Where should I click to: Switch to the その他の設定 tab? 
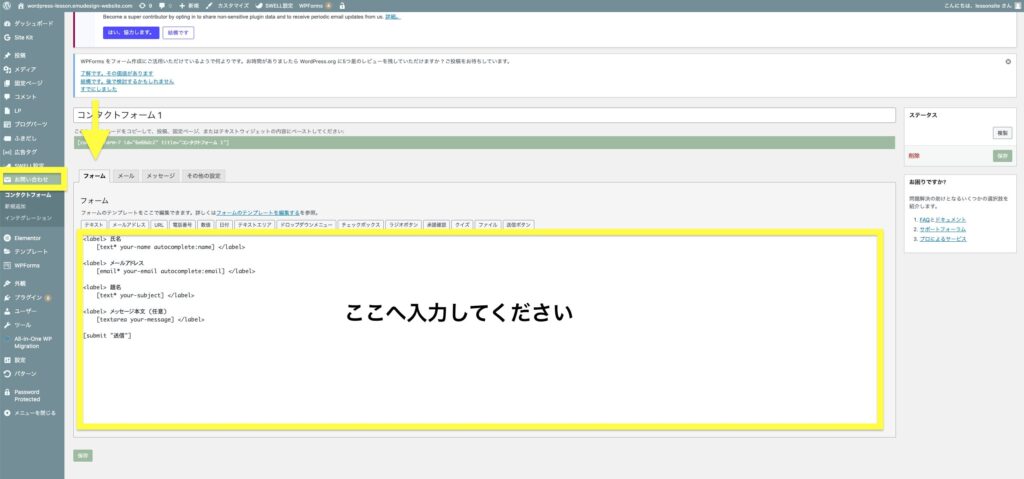203,175
